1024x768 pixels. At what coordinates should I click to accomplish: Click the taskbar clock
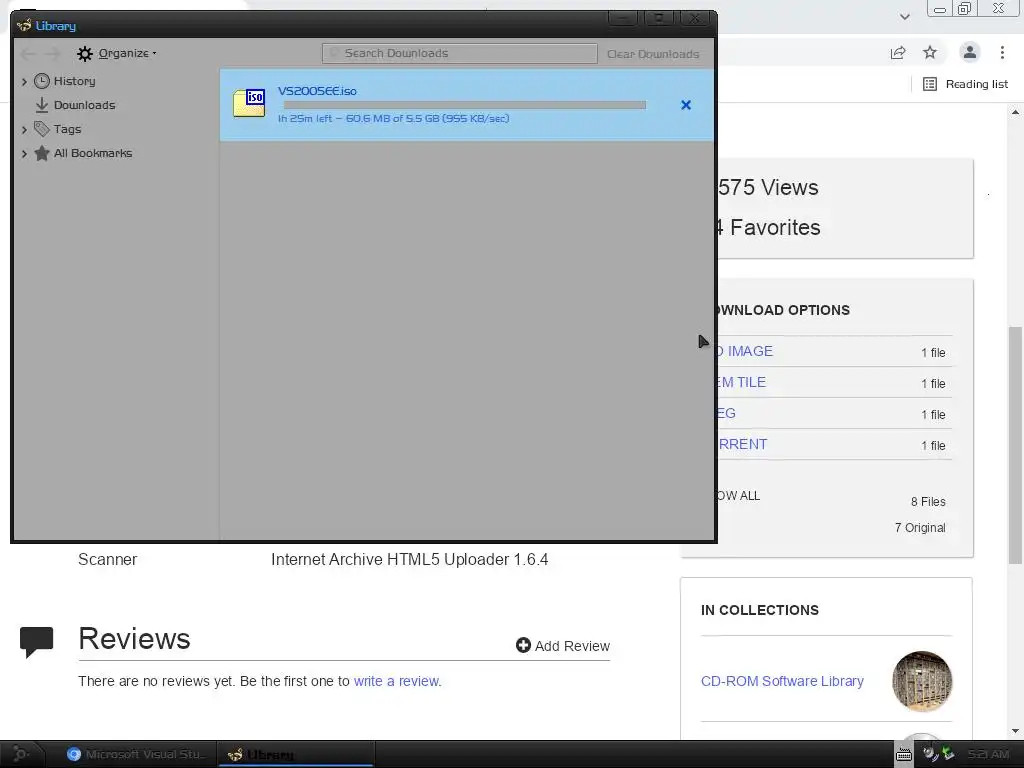coord(989,754)
